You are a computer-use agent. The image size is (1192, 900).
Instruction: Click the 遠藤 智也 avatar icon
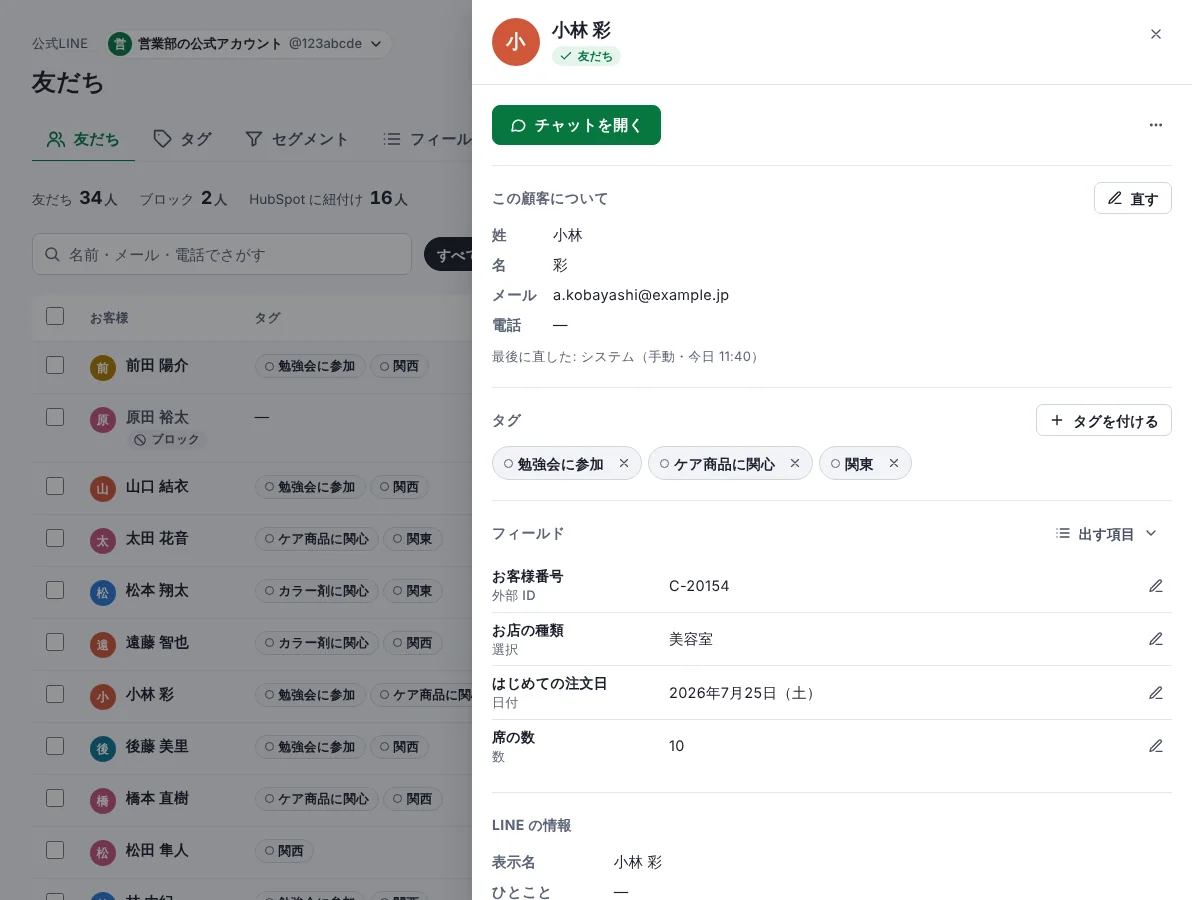click(x=103, y=645)
